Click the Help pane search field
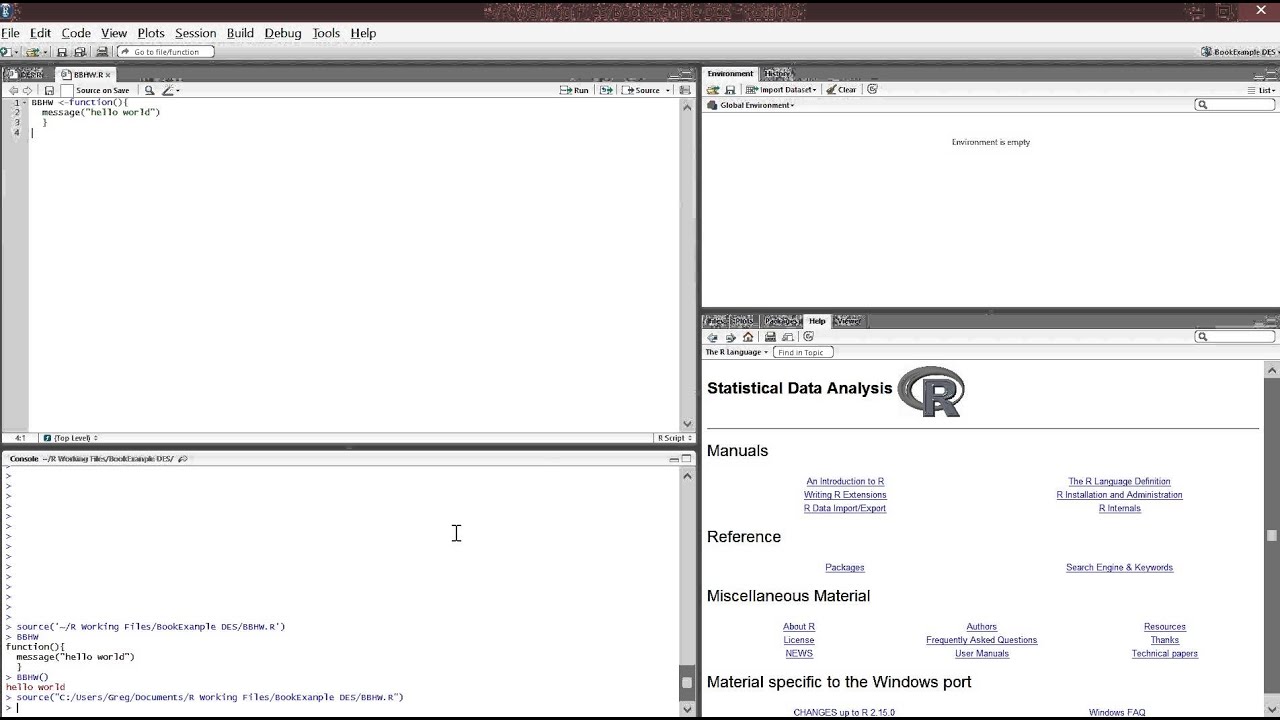The width and height of the screenshot is (1280, 720). point(1235,337)
